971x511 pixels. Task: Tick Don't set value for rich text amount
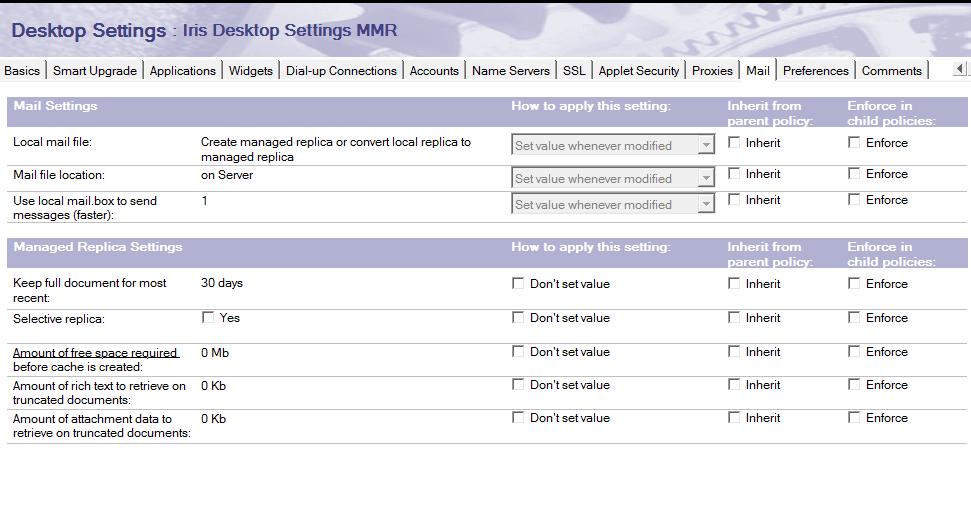518,384
